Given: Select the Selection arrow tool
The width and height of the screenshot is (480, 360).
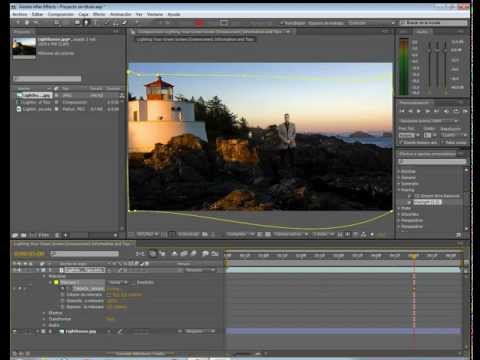Looking at the screenshot, I should click(x=18, y=23).
